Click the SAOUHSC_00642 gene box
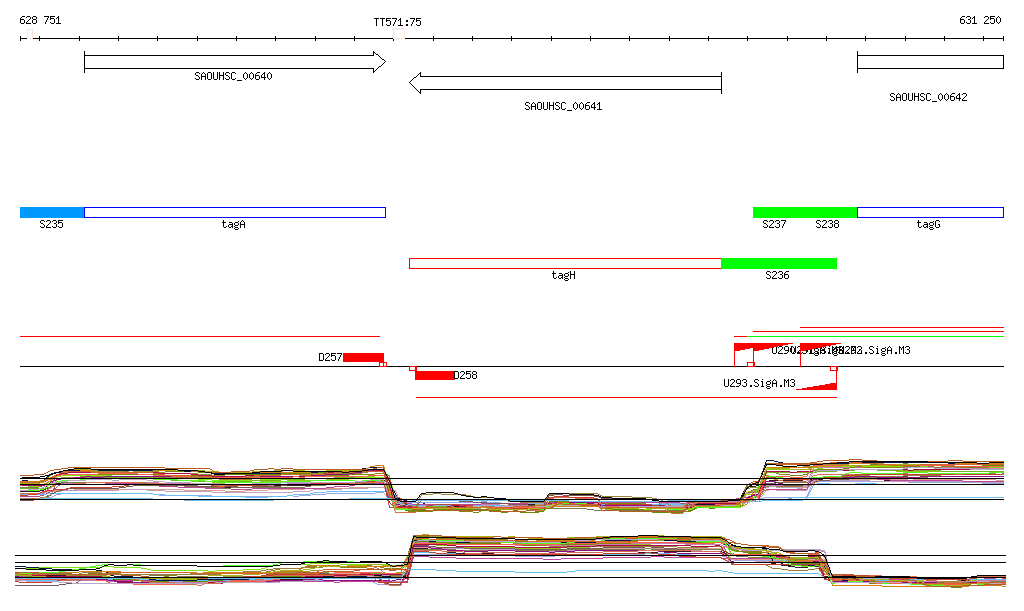This screenshot has width=1024, height=611. pyautogui.click(x=929, y=62)
